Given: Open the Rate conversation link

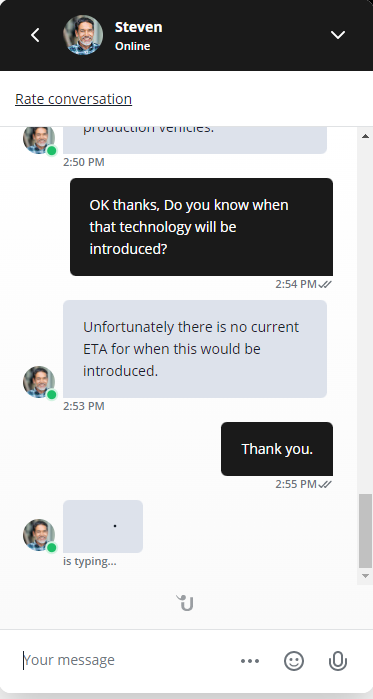Looking at the screenshot, I should [x=74, y=99].
